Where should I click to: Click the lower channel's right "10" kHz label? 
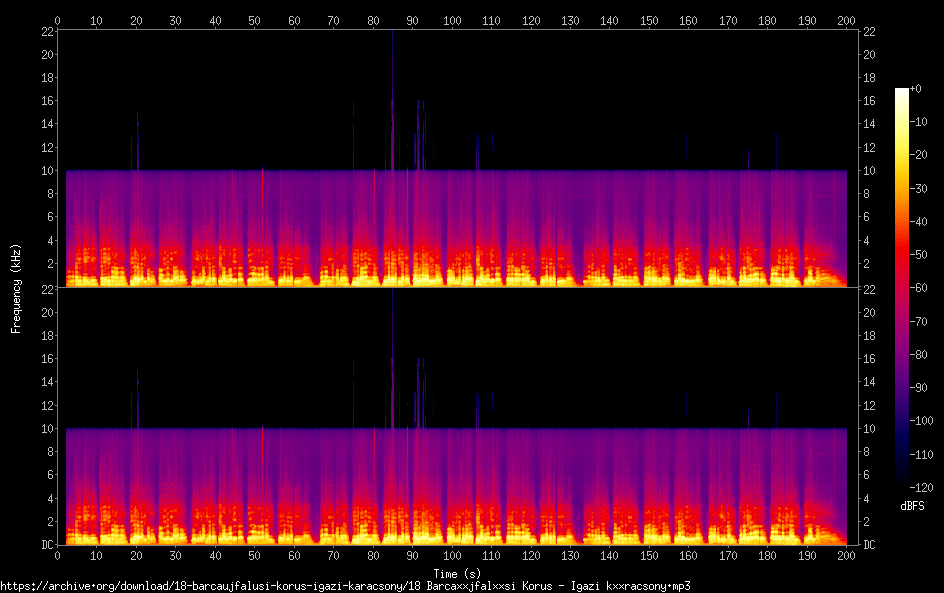click(869, 429)
